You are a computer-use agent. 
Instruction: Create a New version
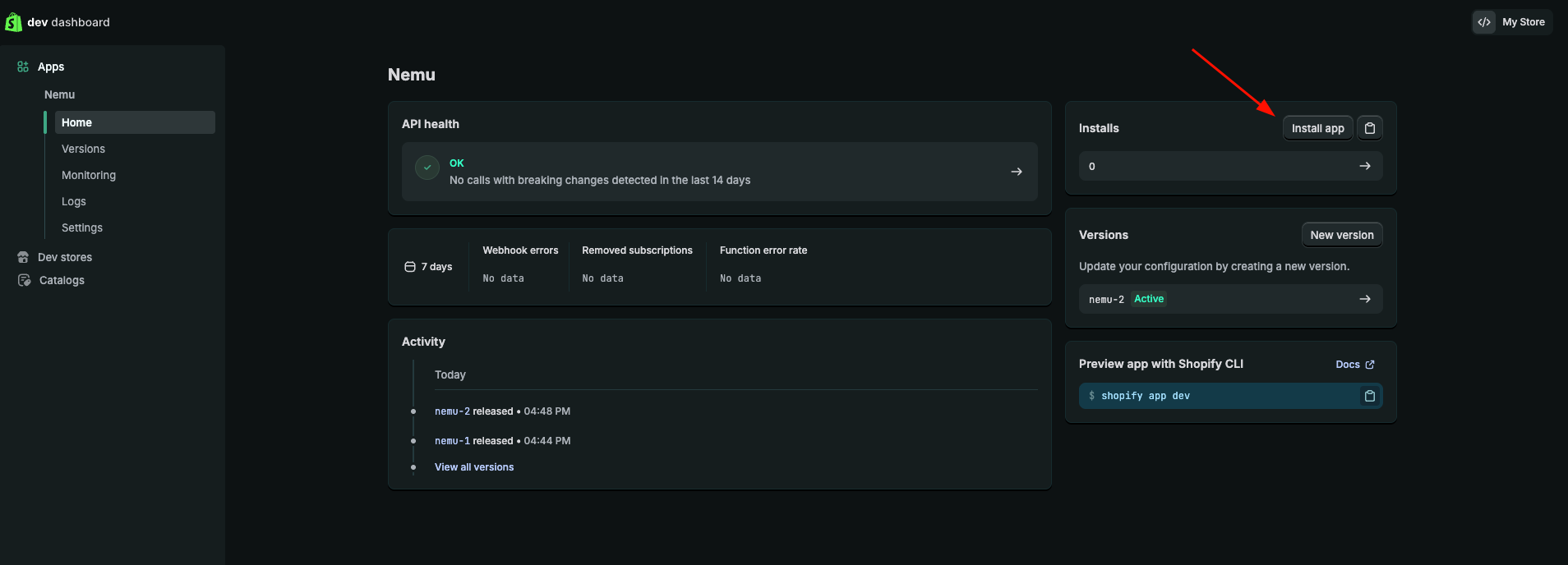pyautogui.click(x=1342, y=235)
